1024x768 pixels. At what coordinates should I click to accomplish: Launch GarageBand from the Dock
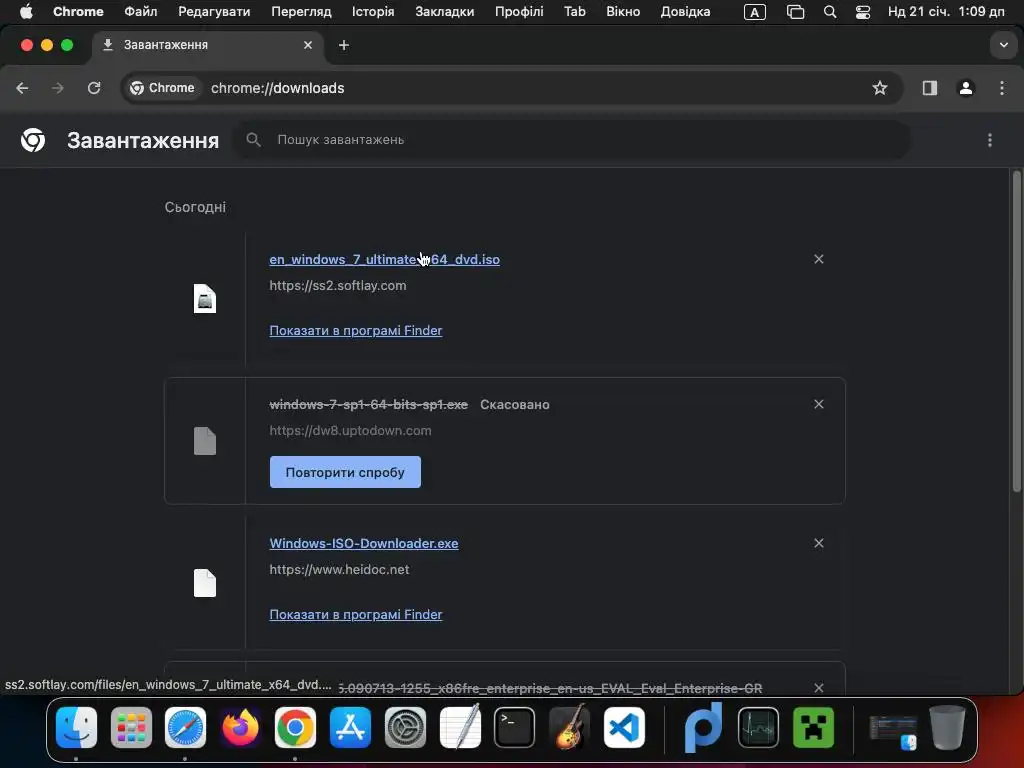[569, 728]
